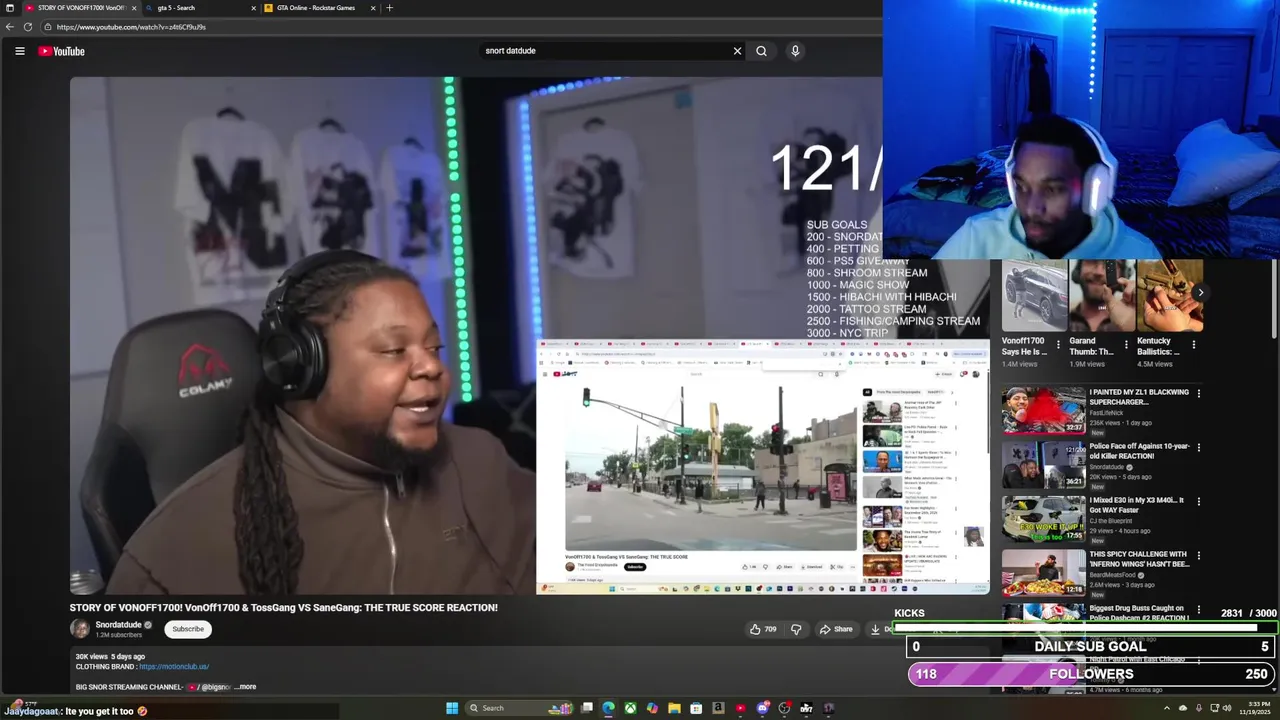Open Microsoft Edge from the taskbar
Image resolution: width=1280 pixels, height=720 pixels.
tap(608, 708)
